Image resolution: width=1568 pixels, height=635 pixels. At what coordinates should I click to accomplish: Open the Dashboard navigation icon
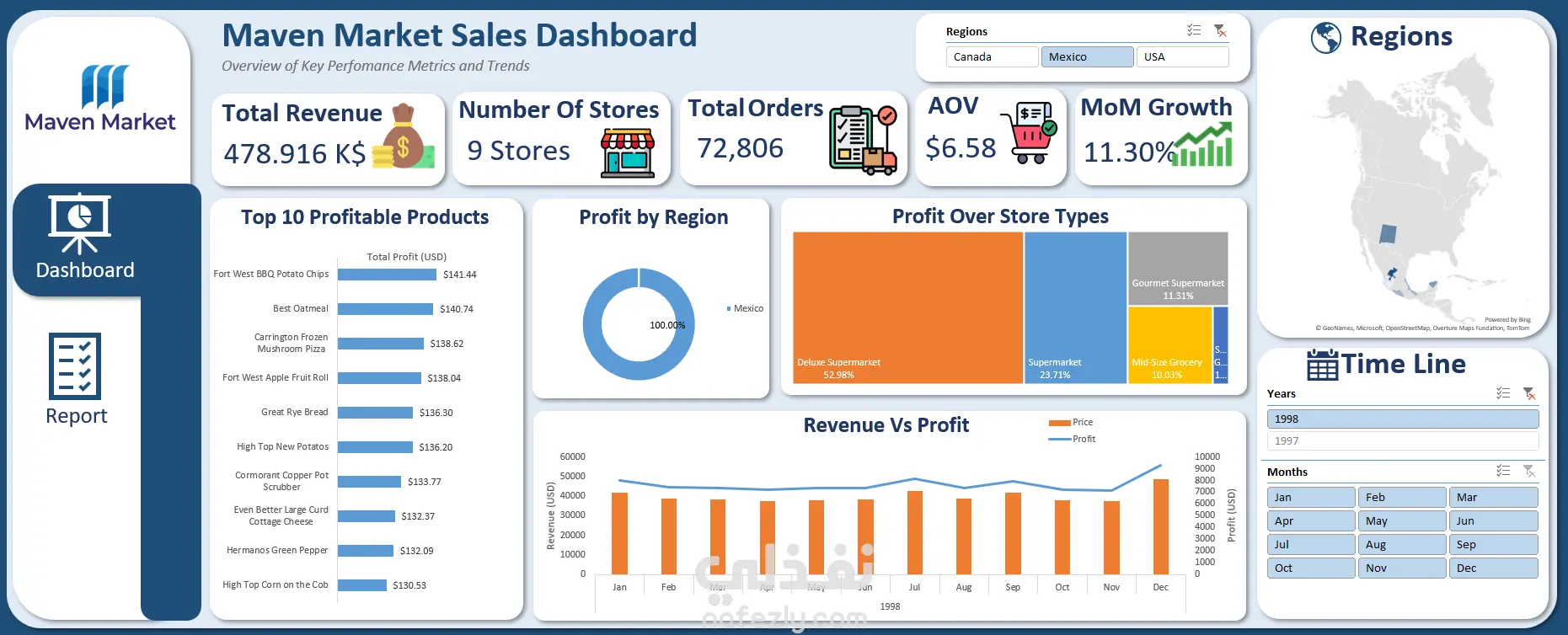click(79, 224)
